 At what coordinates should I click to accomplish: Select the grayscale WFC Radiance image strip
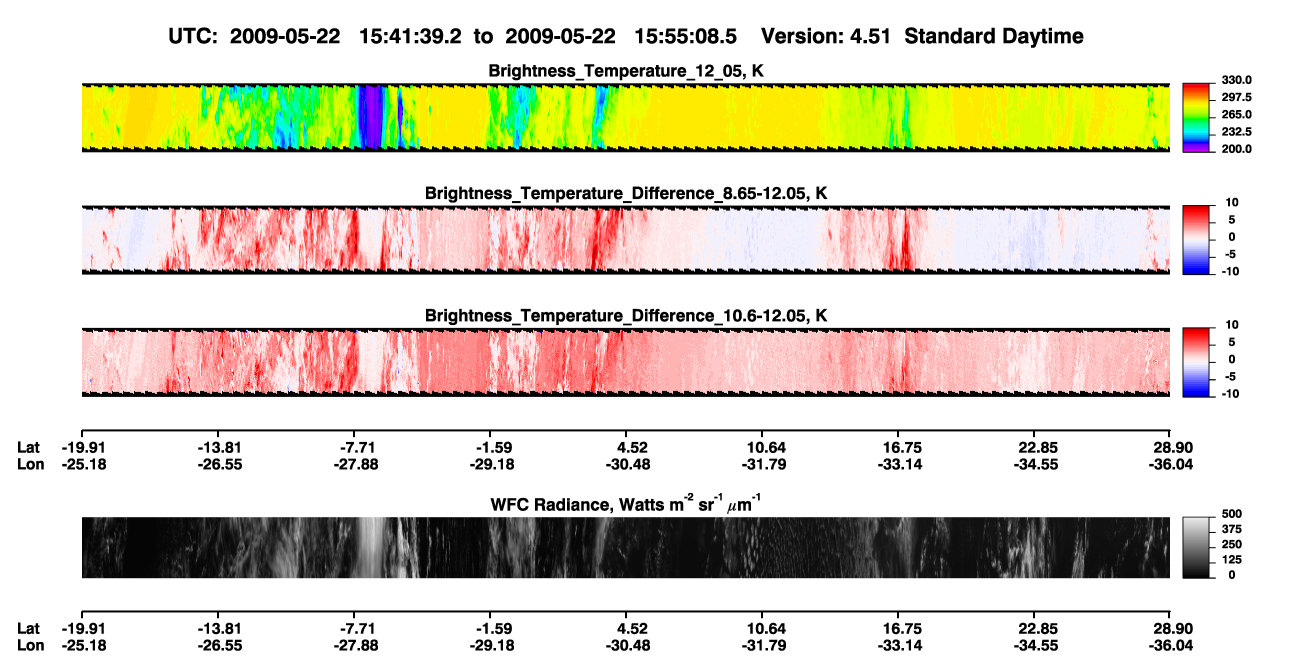625,547
